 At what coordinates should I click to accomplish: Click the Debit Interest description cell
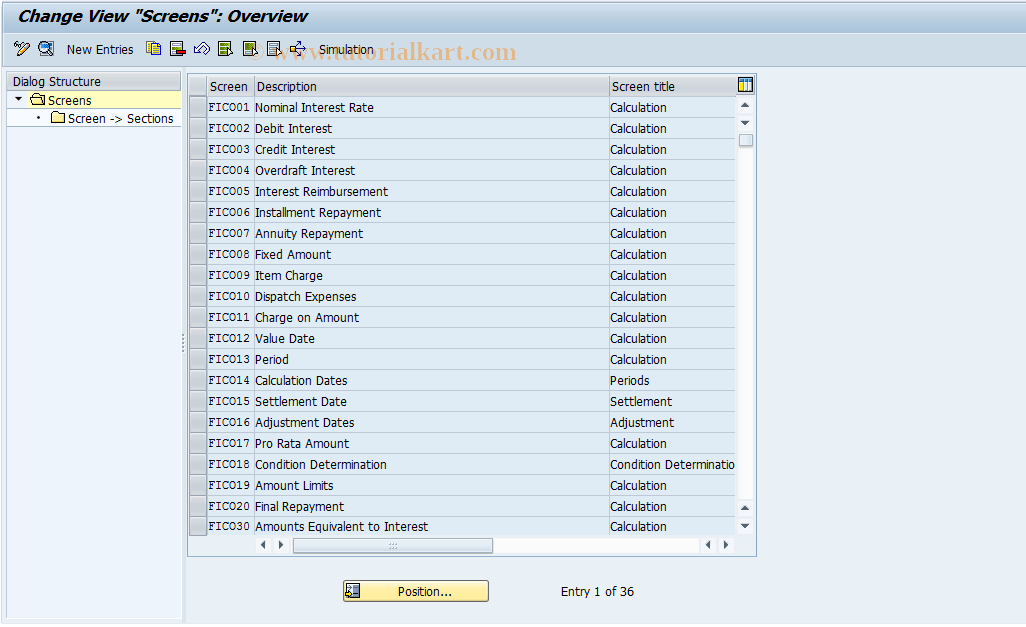pyautogui.click(x=431, y=128)
